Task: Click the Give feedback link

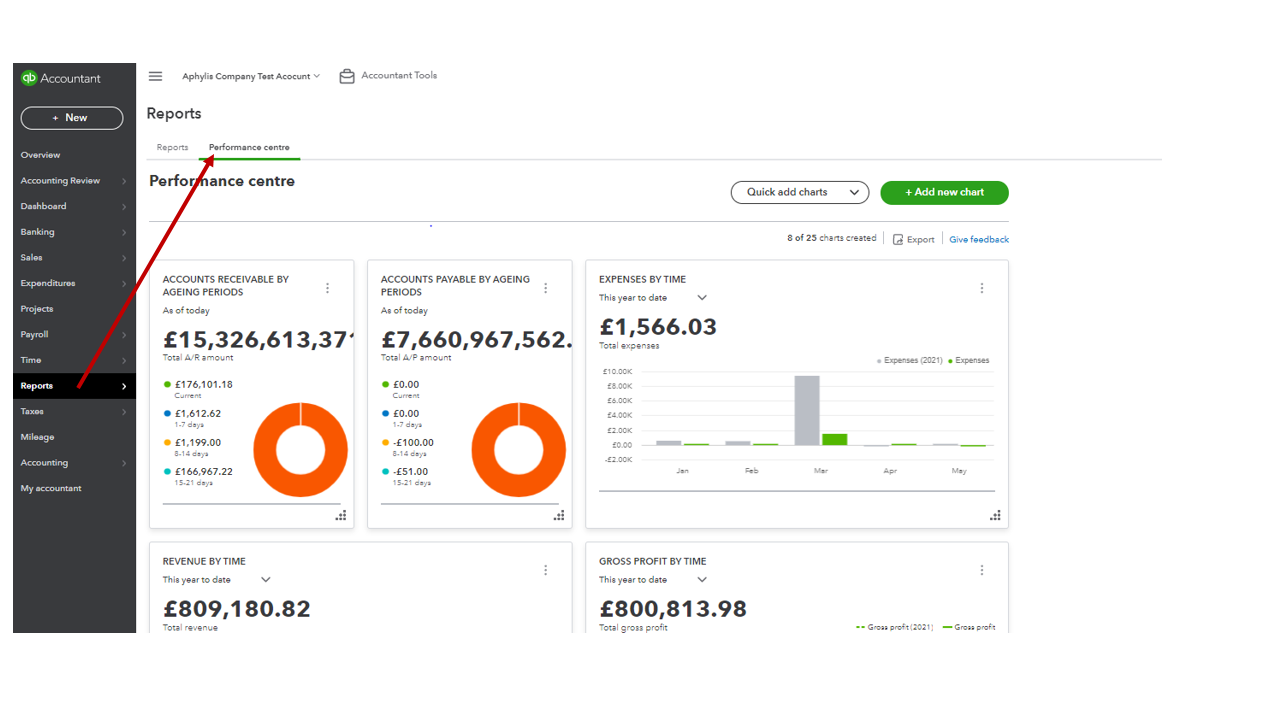Action: point(979,240)
